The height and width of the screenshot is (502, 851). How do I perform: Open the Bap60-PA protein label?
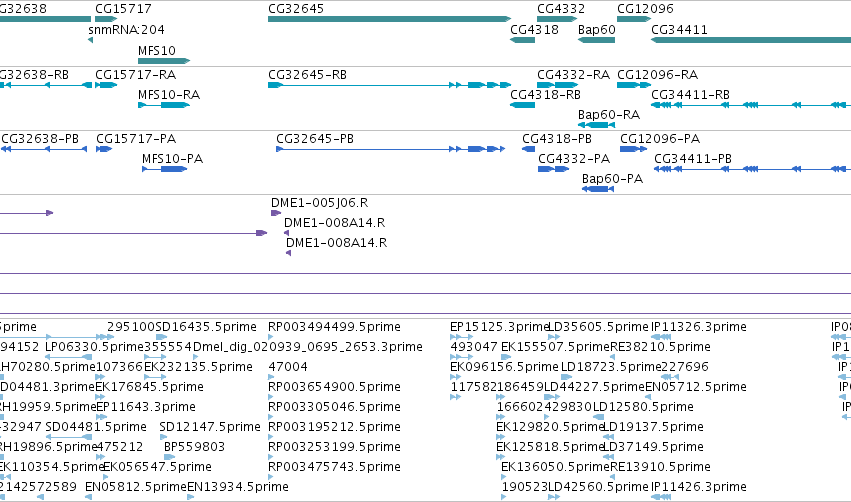(612, 179)
